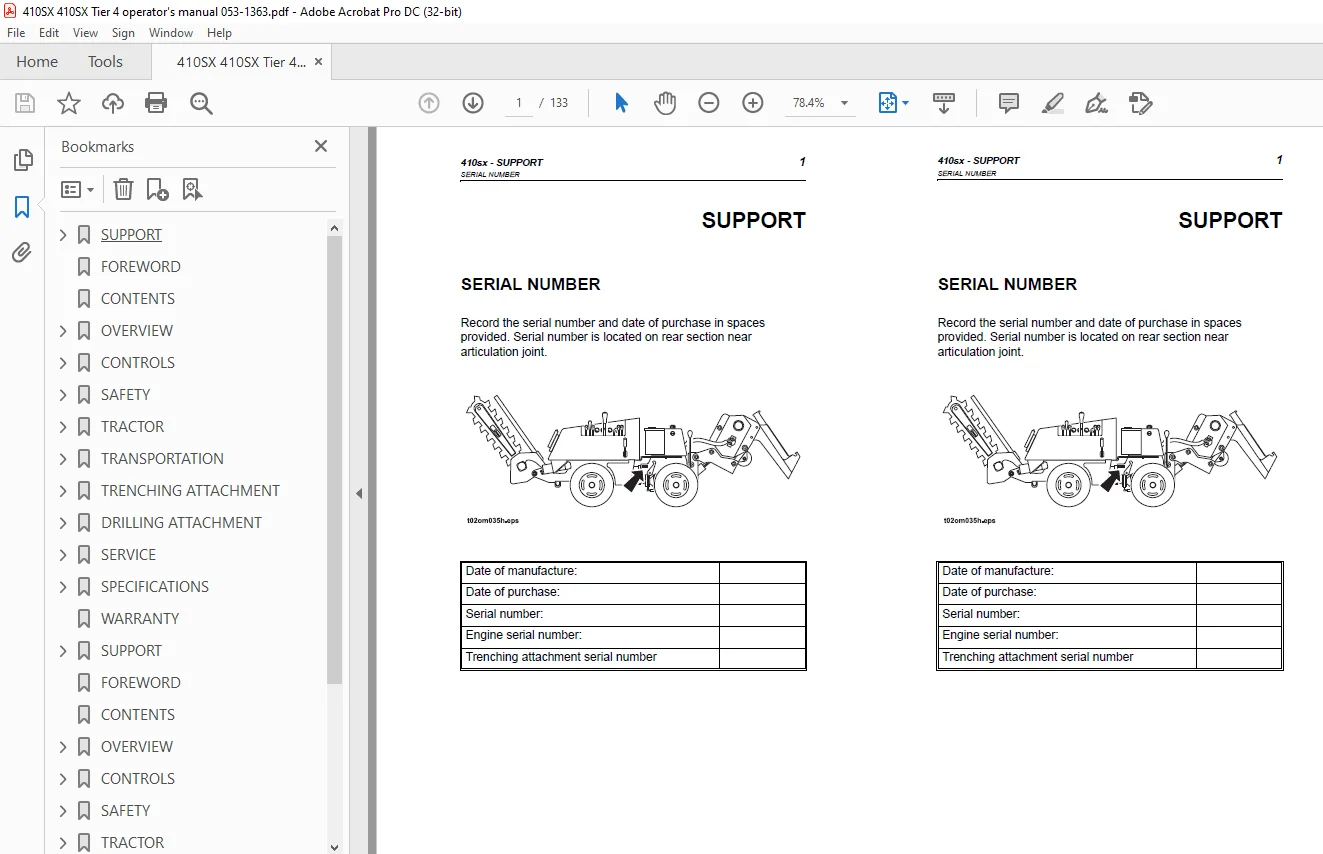
Task: Switch to the Home tab
Action: point(37,62)
